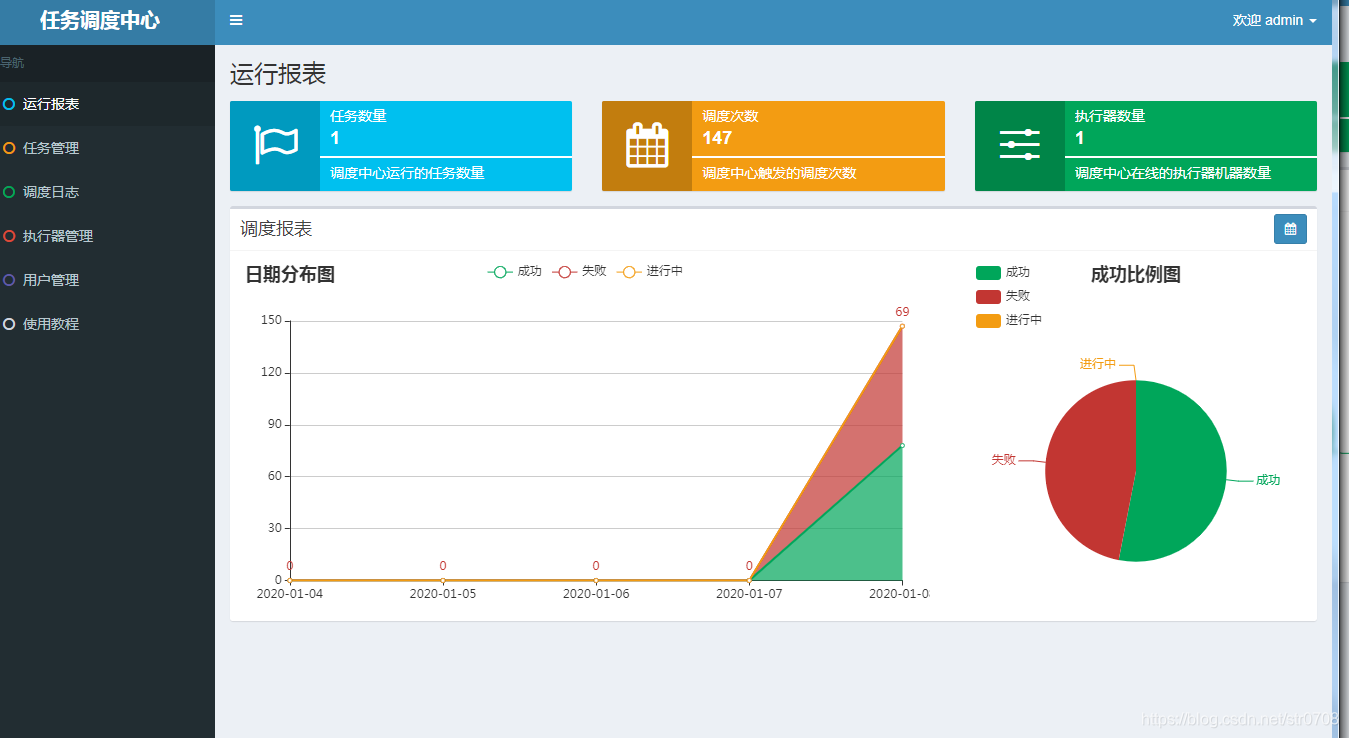1349x738 pixels.
Task: Click the 进行中 label above the pie
Action: click(1098, 364)
